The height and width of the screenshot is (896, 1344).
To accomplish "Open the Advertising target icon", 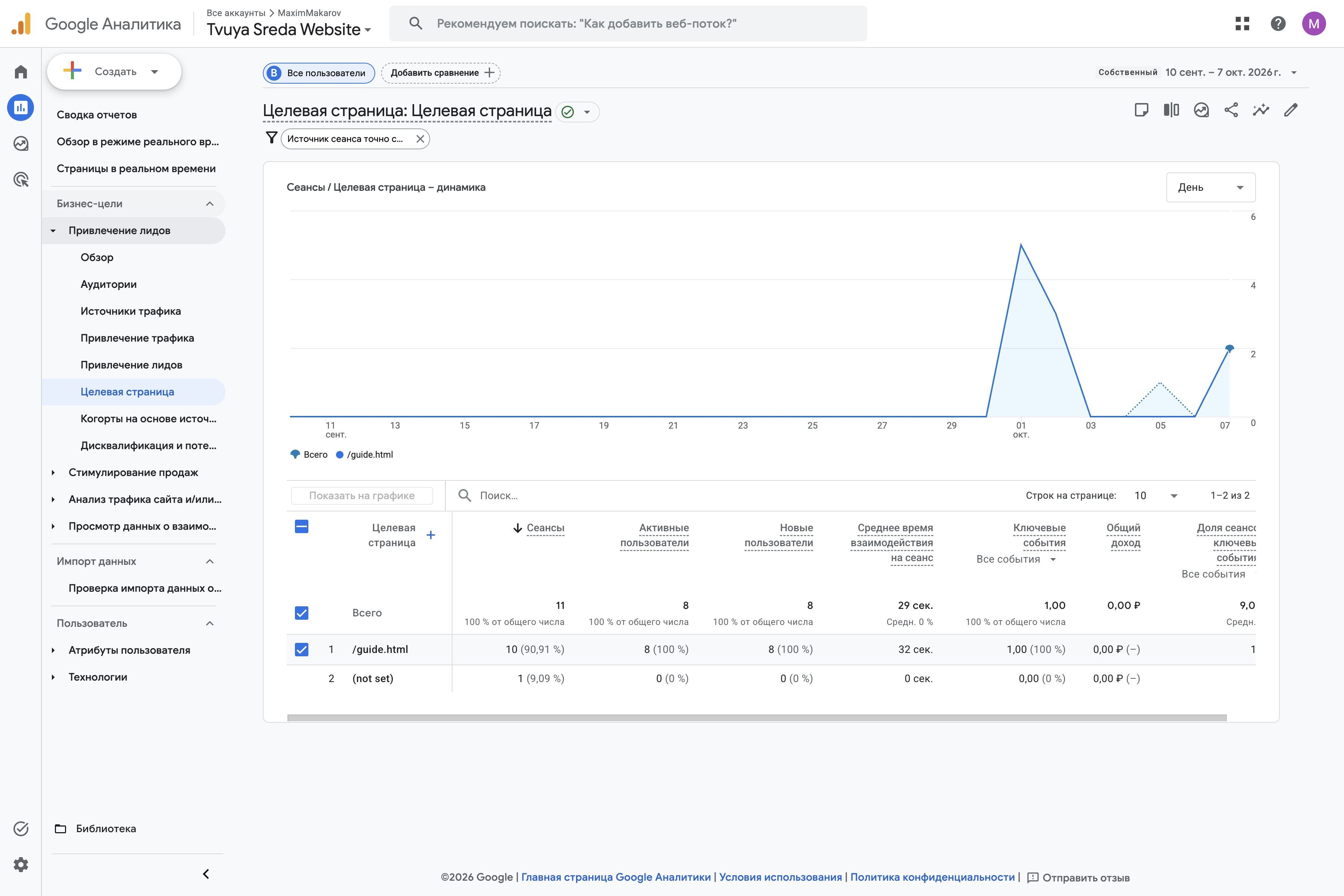I will click(x=21, y=180).
